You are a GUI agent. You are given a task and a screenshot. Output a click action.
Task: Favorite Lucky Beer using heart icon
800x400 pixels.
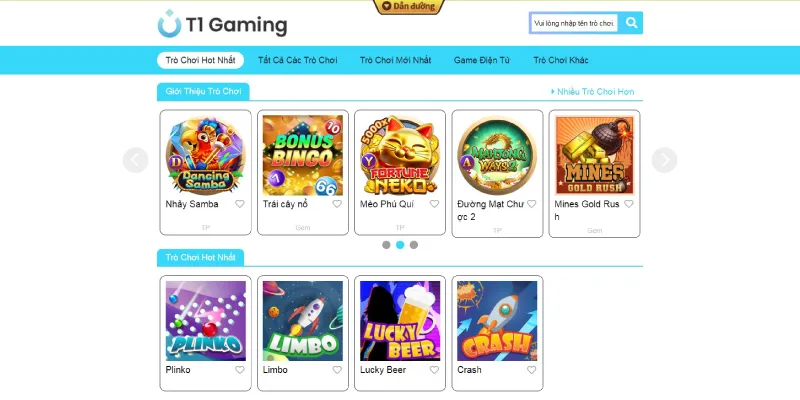point(434,370)
